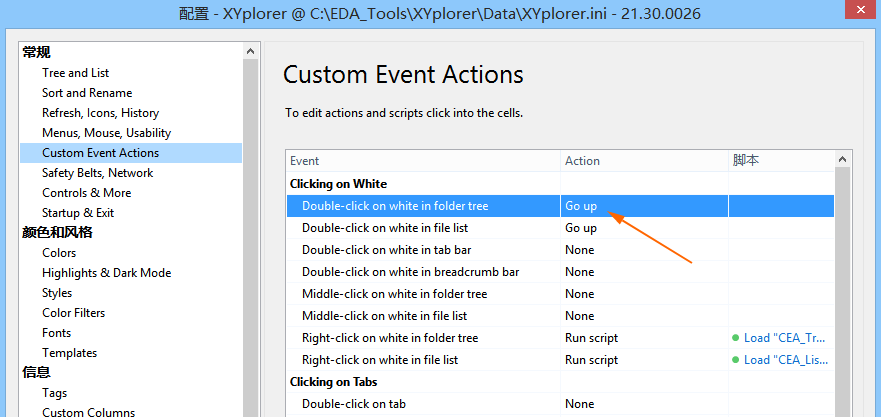Click green dot beside CEA_Tr script
The width and height of the screenshot is (881, 417).
[x=736, y=338]
